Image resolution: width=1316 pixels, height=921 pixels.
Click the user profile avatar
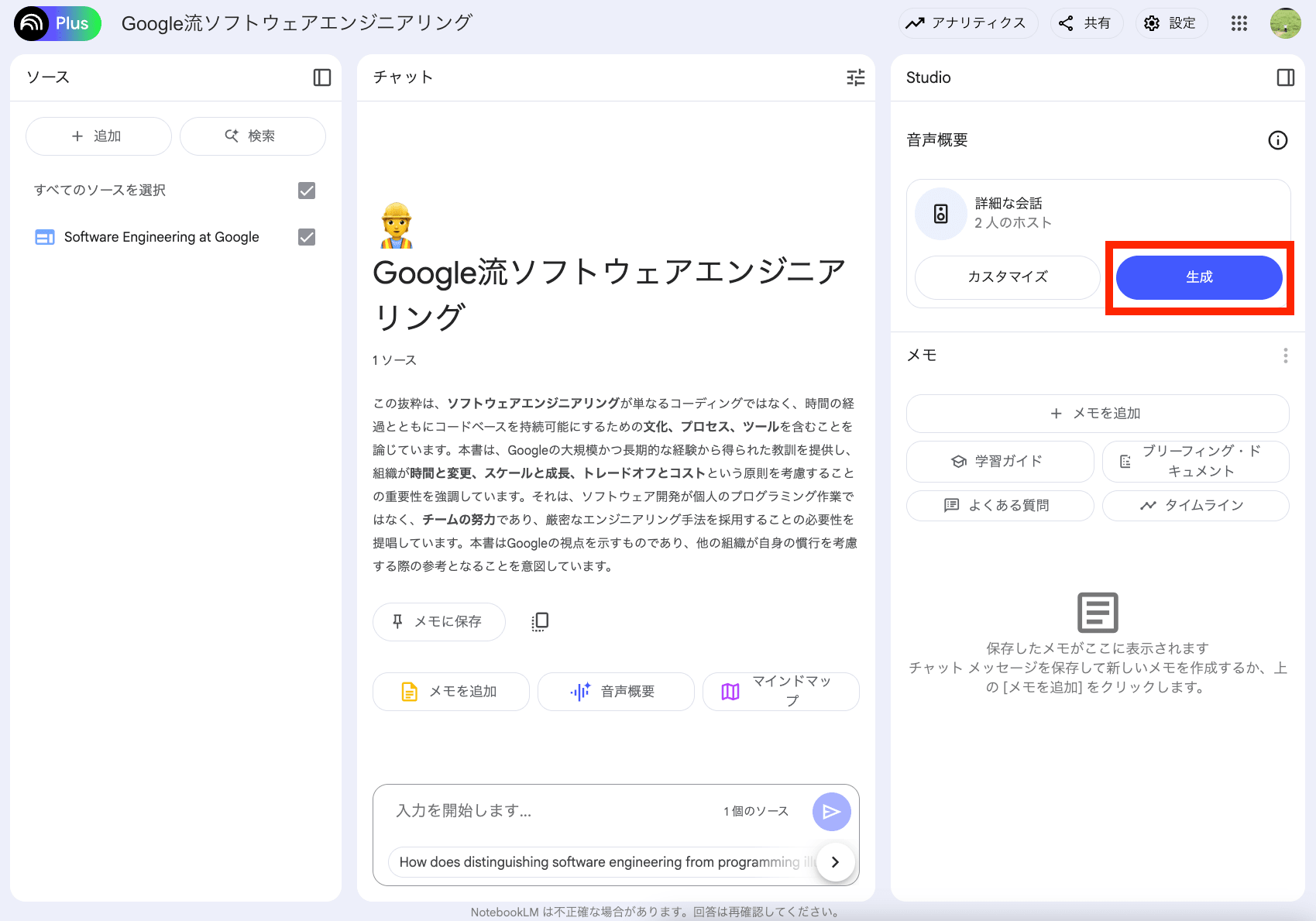coord(1286,23)
